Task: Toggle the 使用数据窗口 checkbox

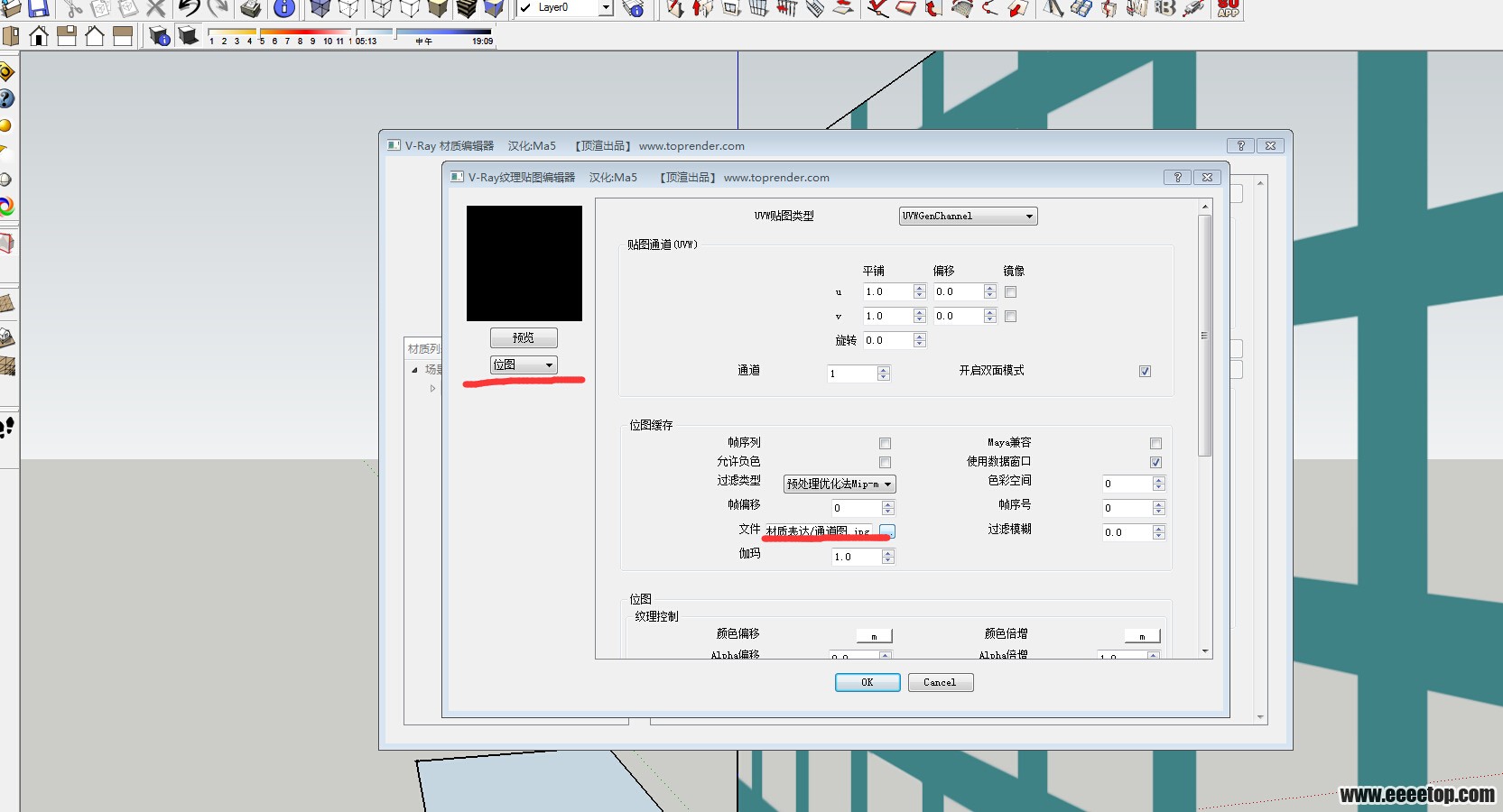Action: (x=1156, y=463)
